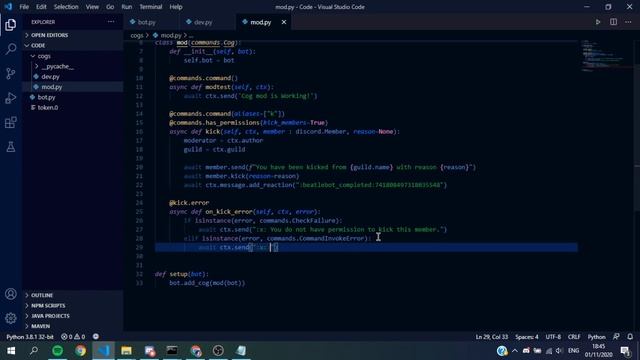Expand the Java Projects section
This screenshot has height=360, width=640.
[73, 316]
